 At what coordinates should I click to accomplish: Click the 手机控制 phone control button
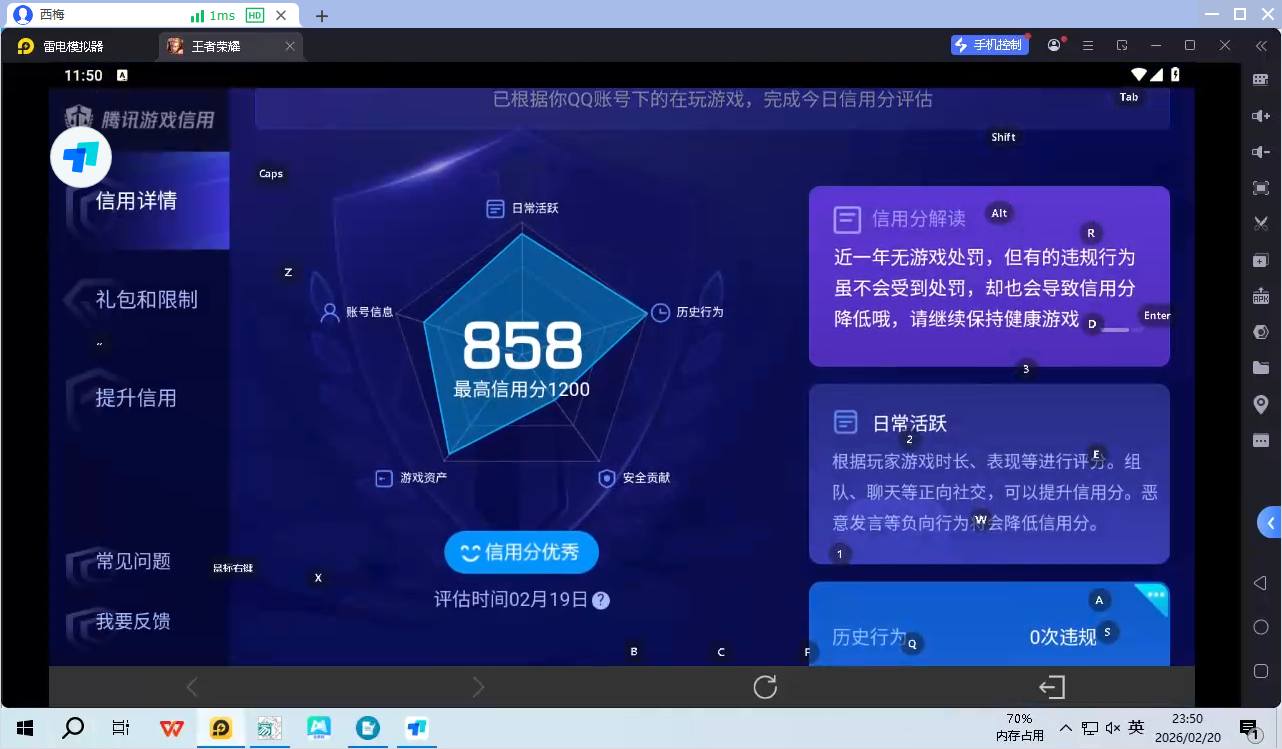[989, 45]
